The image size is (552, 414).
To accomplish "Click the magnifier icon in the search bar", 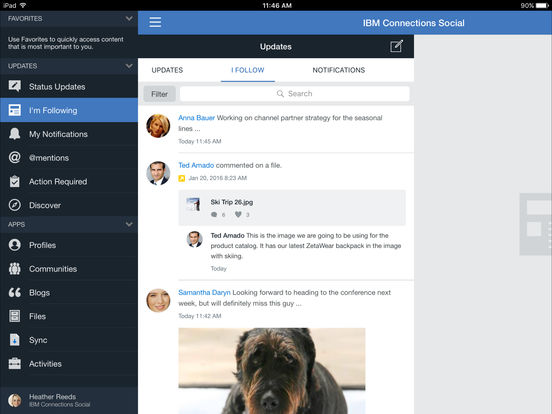I will click(x=280, y=94).
